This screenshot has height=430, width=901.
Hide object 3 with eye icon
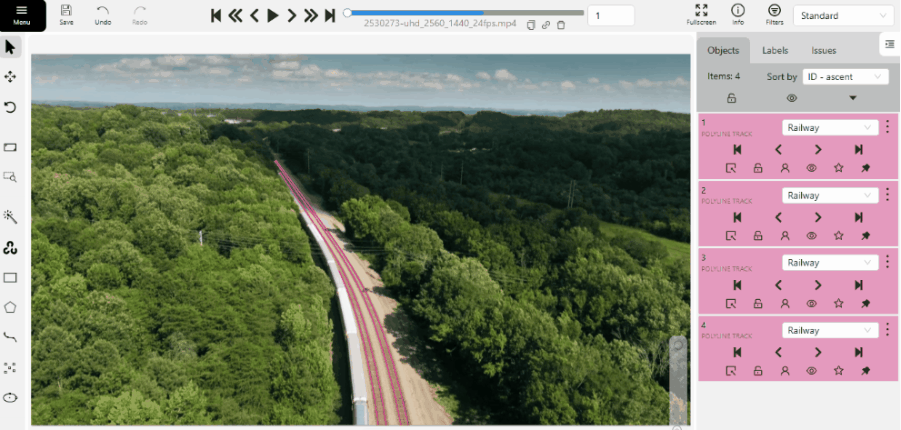(811, 304)
